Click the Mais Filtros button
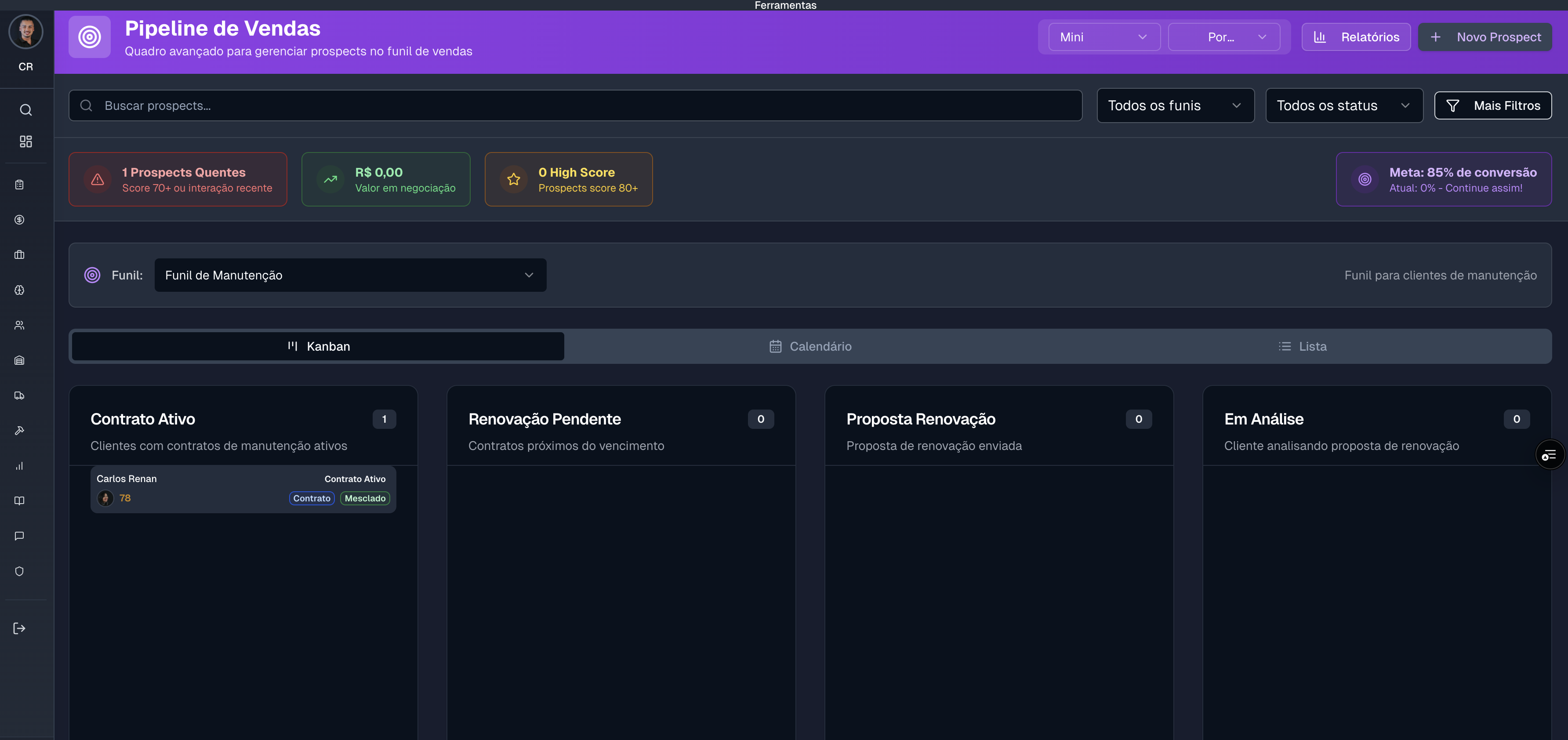This screenshot has width=1568, height=740. [x=1492, y=106]
